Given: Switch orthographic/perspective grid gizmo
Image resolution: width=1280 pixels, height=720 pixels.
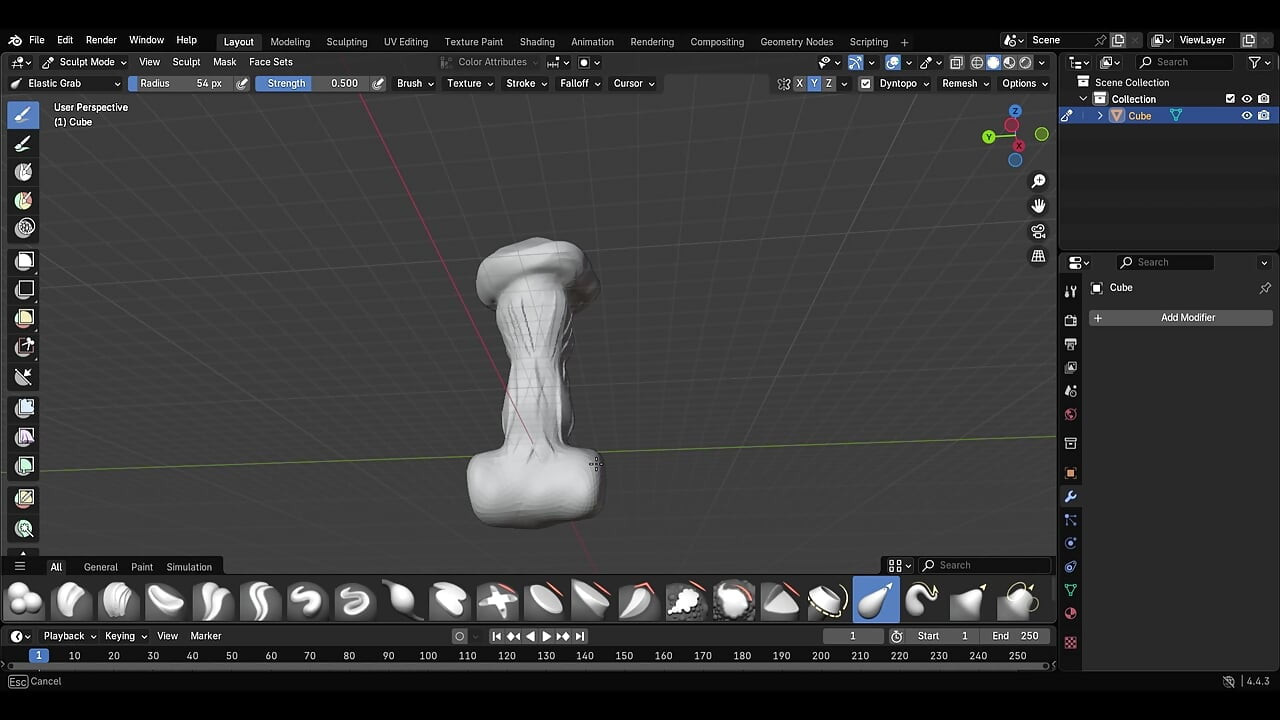Looking at the screenshot, I should coord(1039,256).
